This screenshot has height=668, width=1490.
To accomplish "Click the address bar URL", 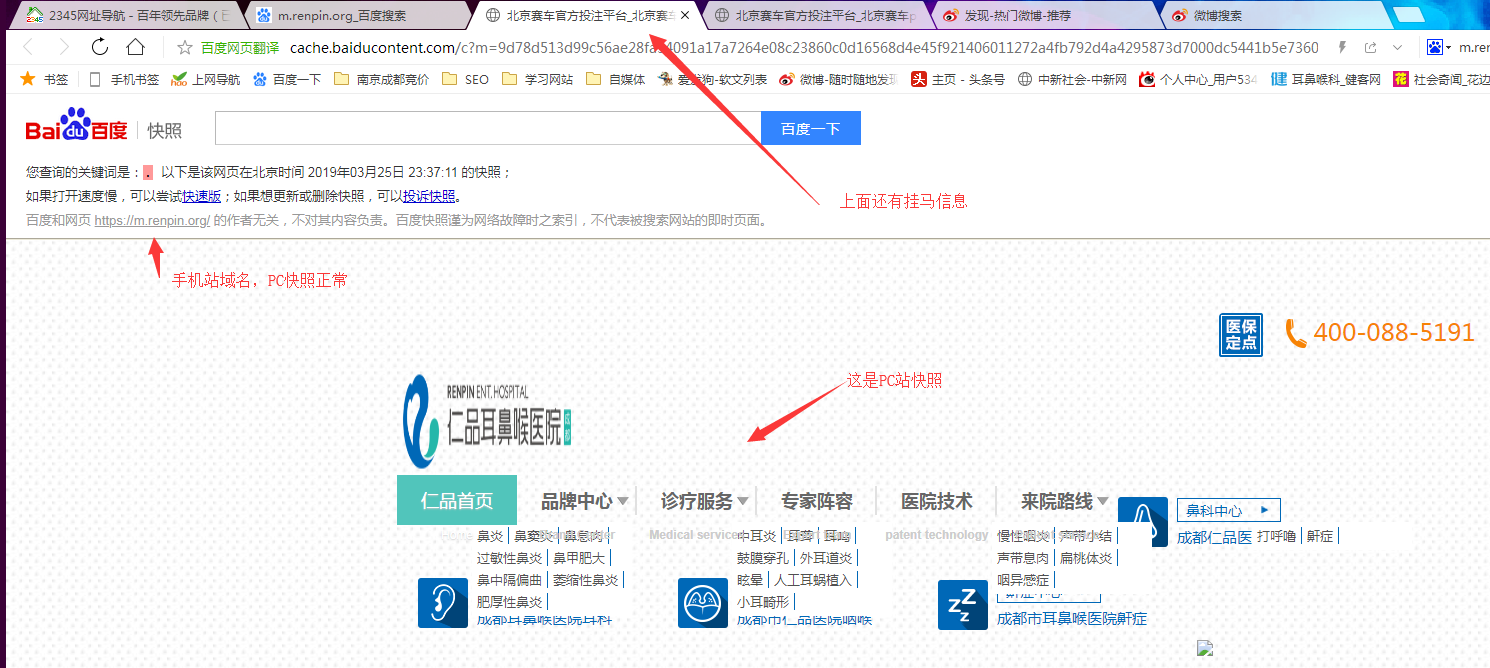I will click(804, 47).
